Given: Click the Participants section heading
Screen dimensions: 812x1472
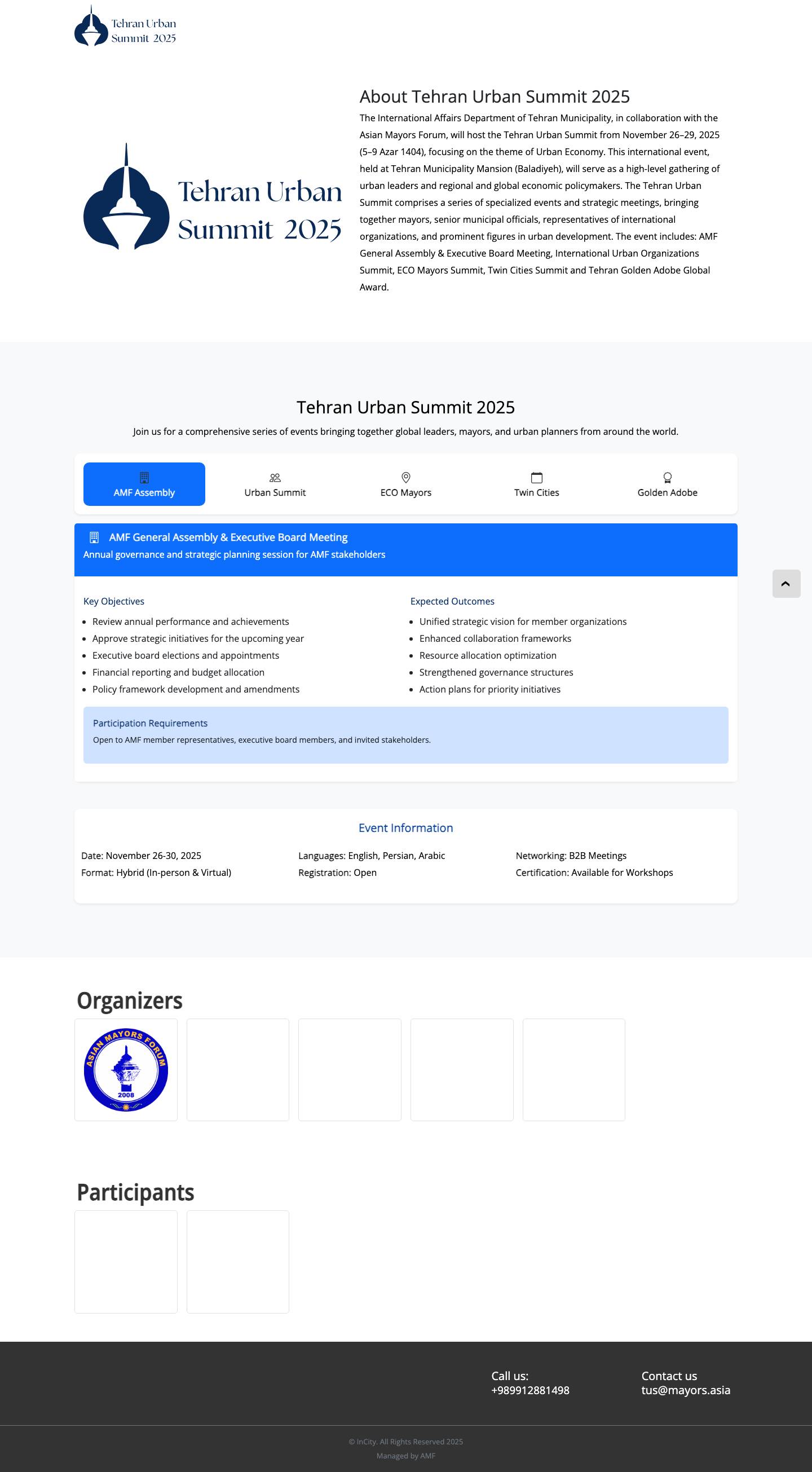Looking at the screenshot, I should tap(135, 1193).
